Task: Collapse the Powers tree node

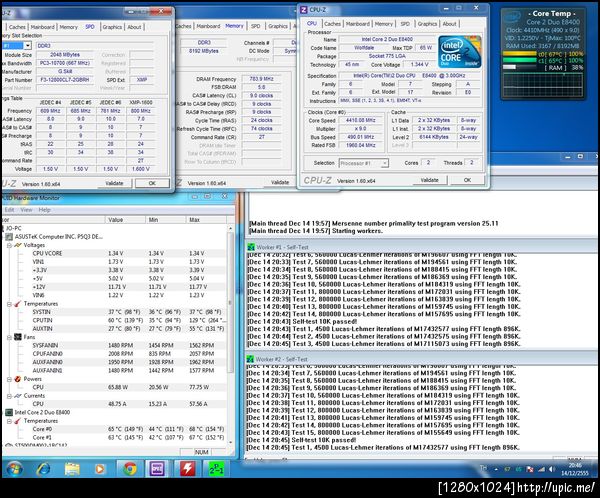Action: (x=9, y=379)
